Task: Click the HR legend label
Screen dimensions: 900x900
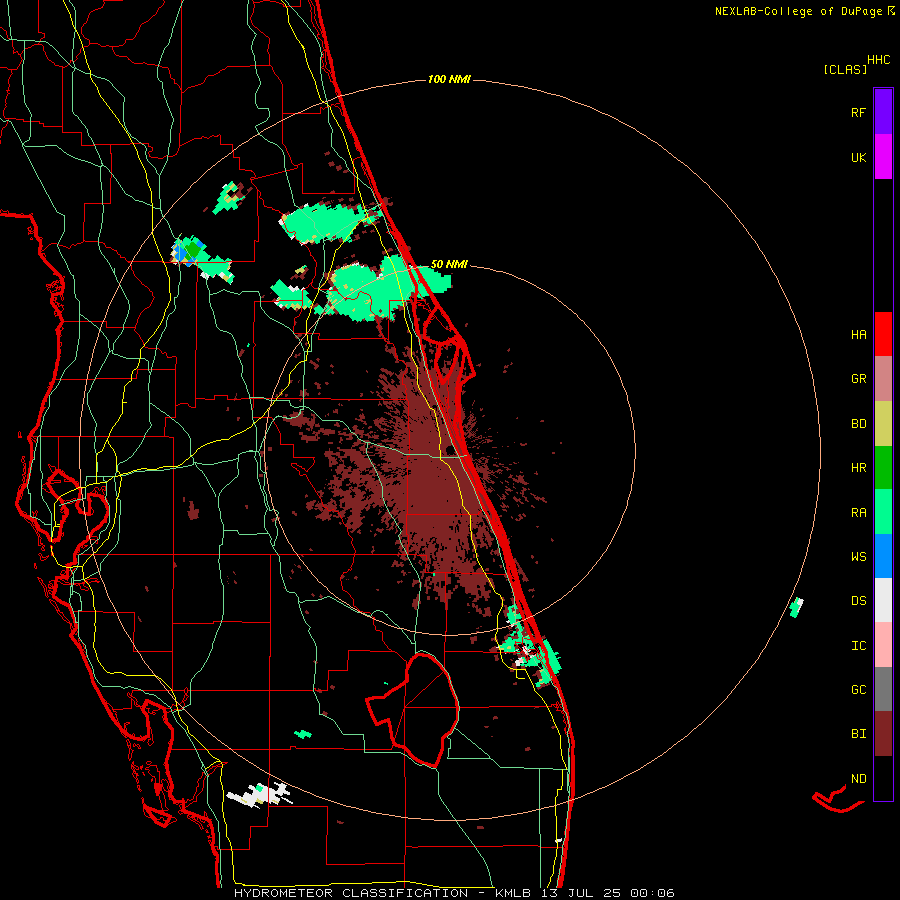Action: [858, 468]
